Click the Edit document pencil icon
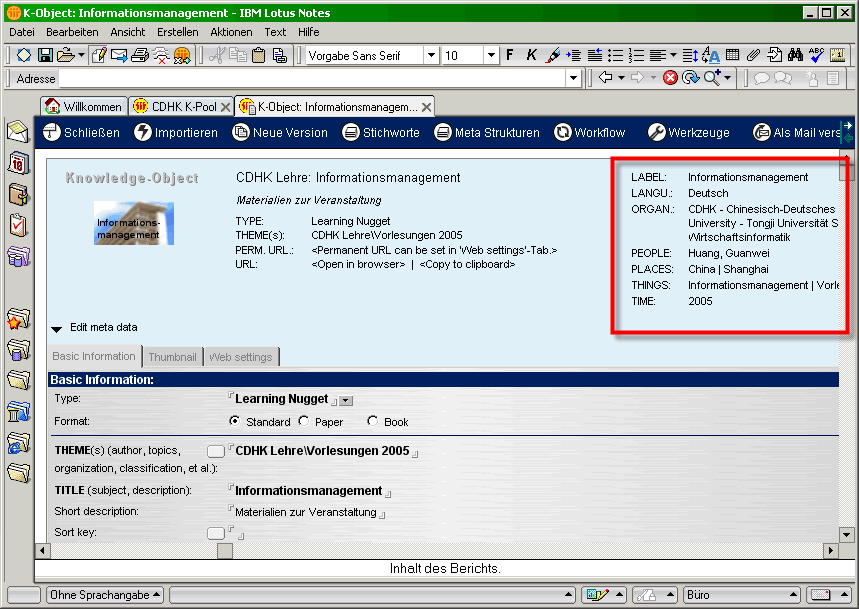The height and width of the screenshot is (609, 859). (x=99, y=55)
